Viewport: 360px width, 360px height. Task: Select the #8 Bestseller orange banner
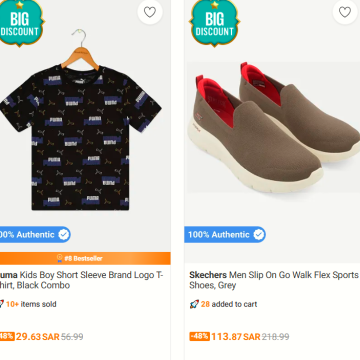coord(85,258)
